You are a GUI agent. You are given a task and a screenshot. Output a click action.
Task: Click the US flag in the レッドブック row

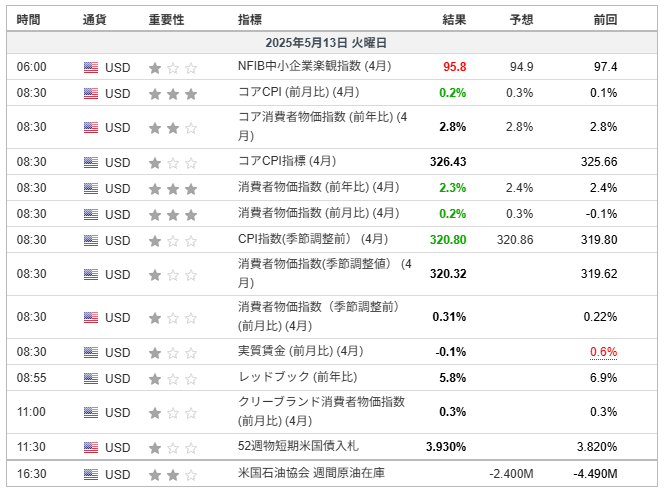tap(91, 378)
